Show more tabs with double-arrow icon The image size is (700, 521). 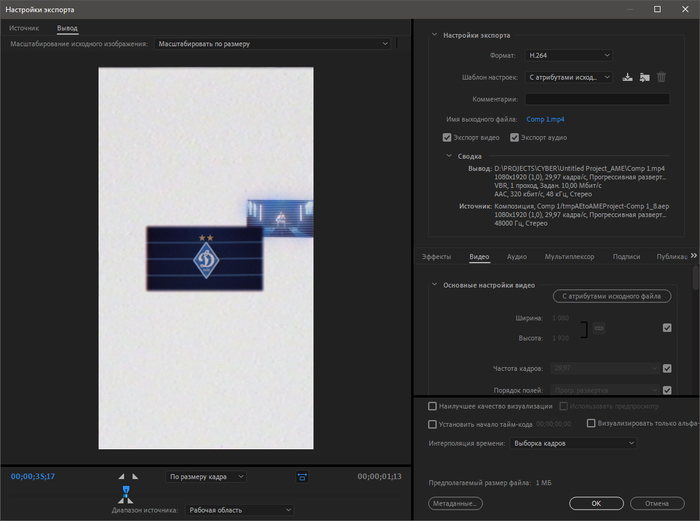694,256
